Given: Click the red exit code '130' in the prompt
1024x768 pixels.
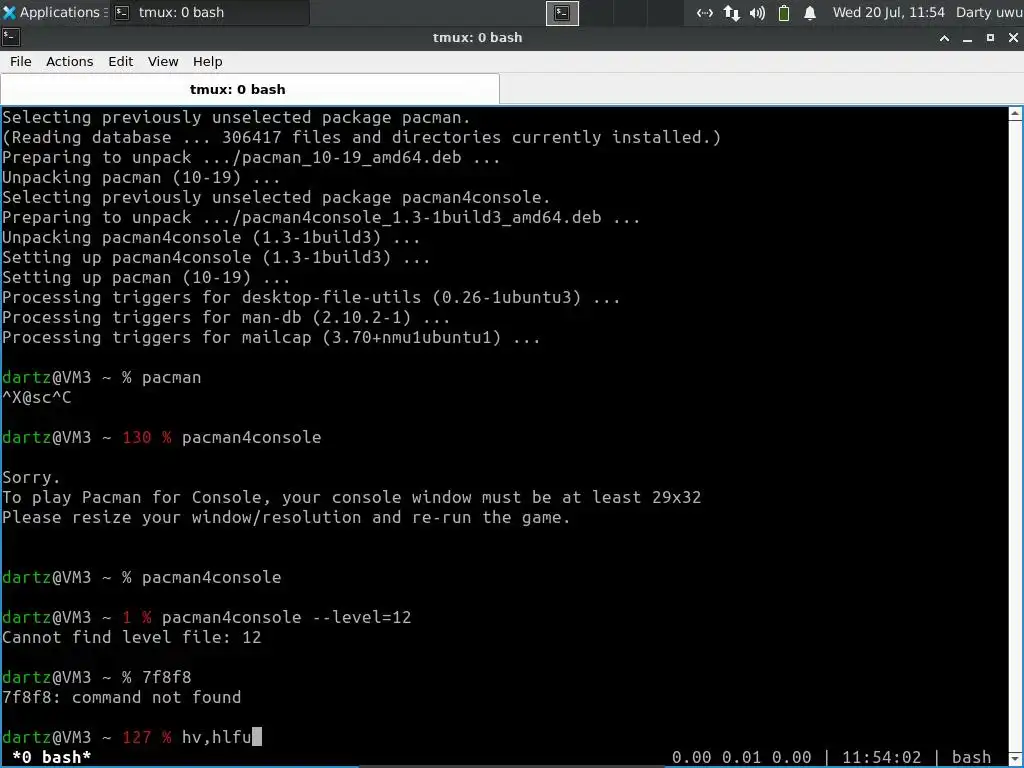Looking at the screenshot, I should pos(136,438).
